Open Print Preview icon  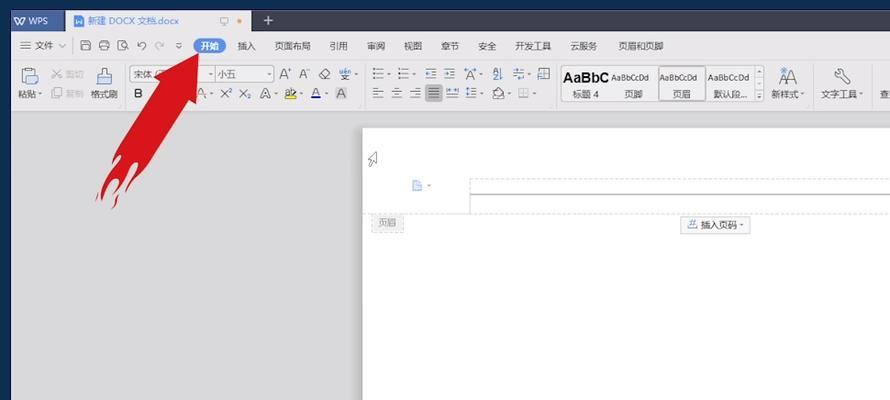tap(123, 46)
